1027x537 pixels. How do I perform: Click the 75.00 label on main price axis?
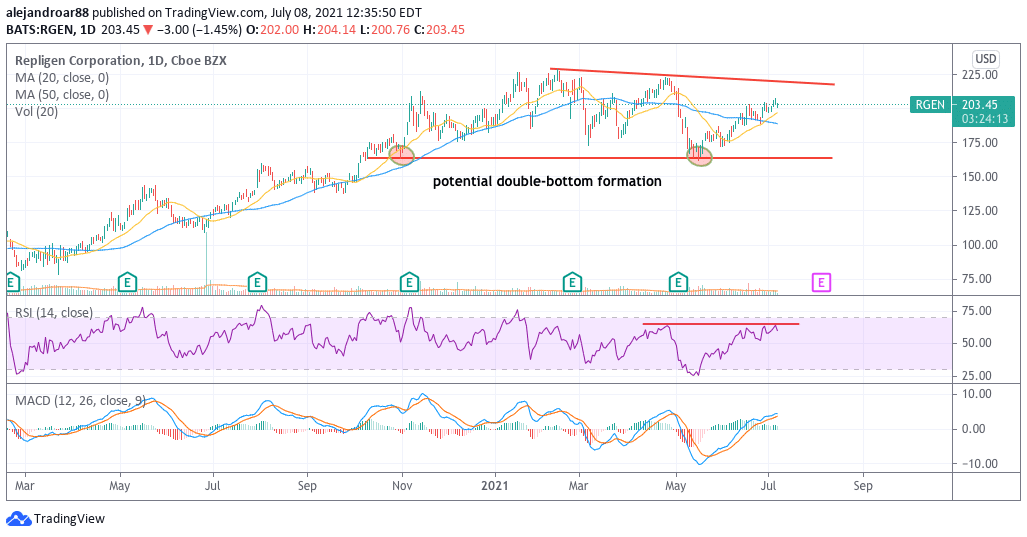[979, 279]
